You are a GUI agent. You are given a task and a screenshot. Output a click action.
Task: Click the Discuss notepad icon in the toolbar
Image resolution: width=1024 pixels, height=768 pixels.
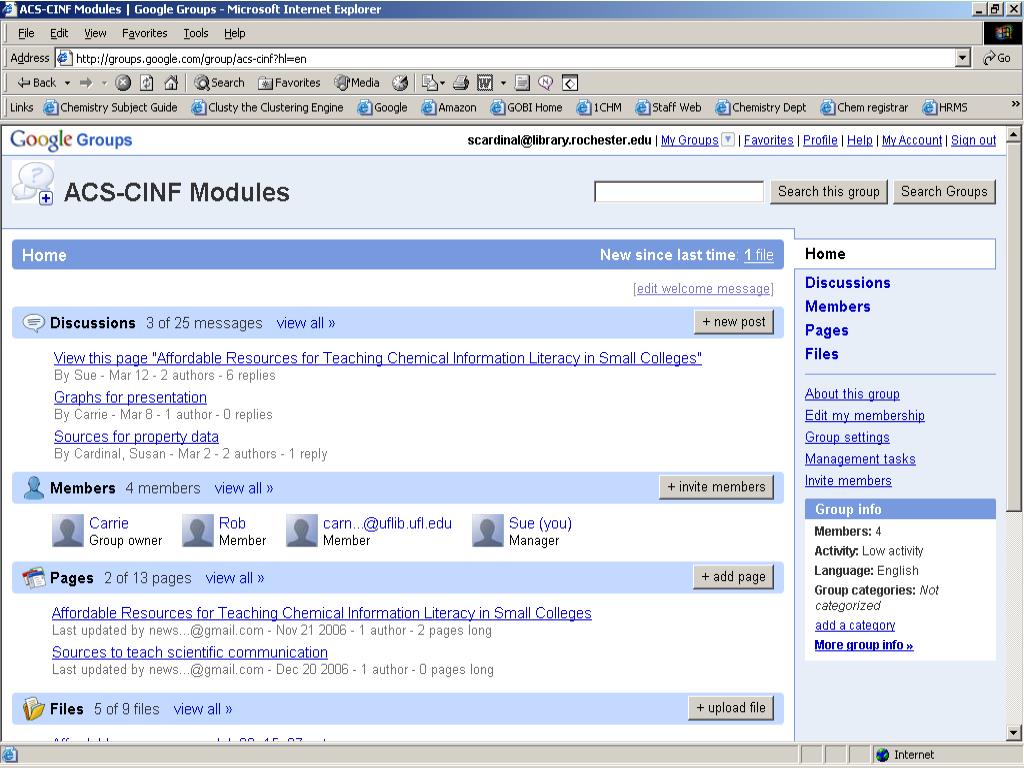click(x=522, y=83)
